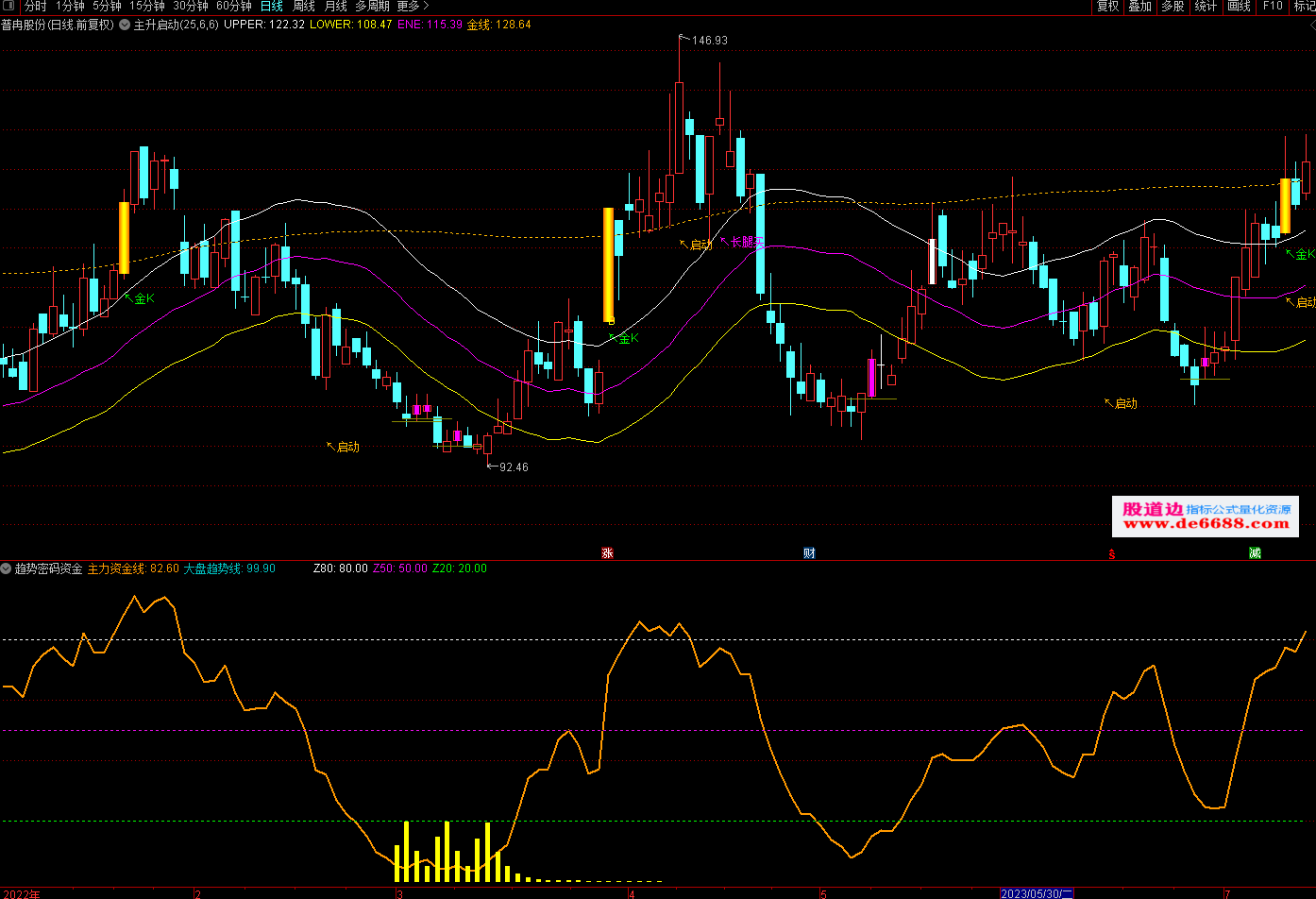The width and height of the screenshot is (1316, 899).
Task: Click the month 7 axis label
Action: tap(1226, 892)
